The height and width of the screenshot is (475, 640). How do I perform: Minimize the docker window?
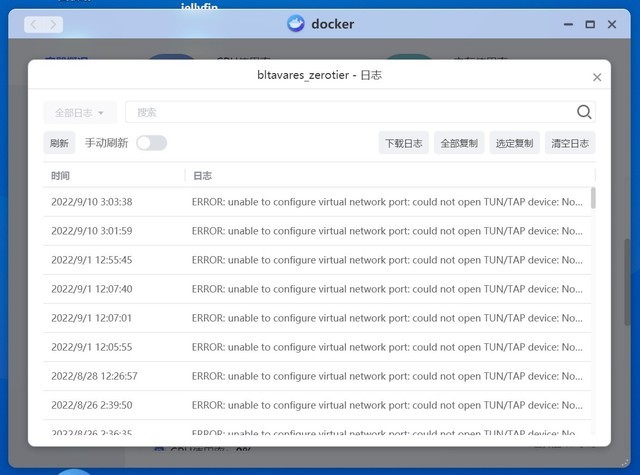[x=568, y=24]
